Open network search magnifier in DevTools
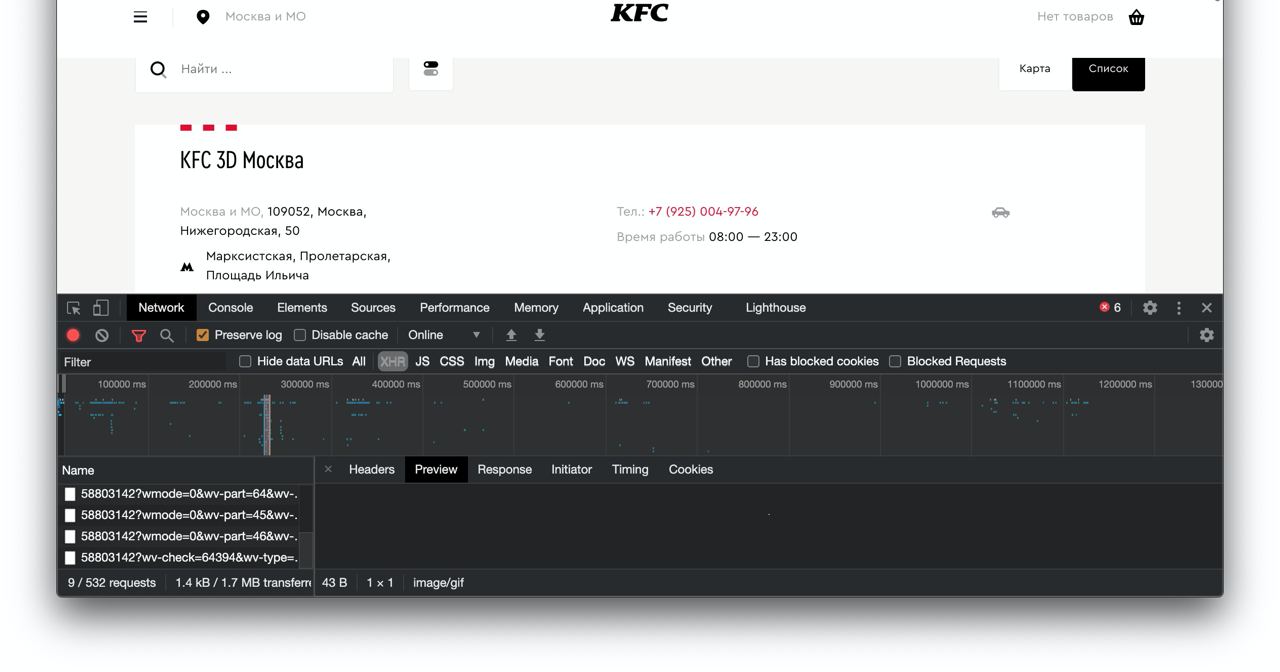 pyautogui.click(x=167, y=335)
